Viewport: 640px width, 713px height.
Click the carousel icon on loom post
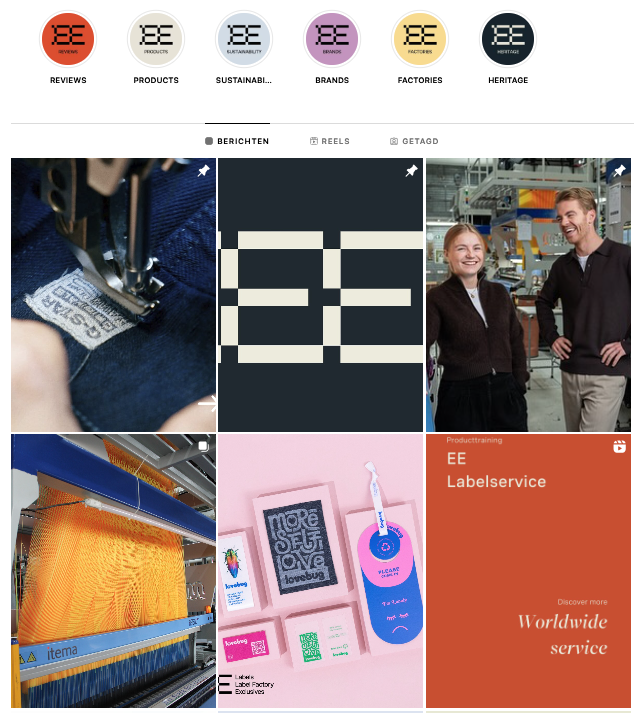click(203, 447)
